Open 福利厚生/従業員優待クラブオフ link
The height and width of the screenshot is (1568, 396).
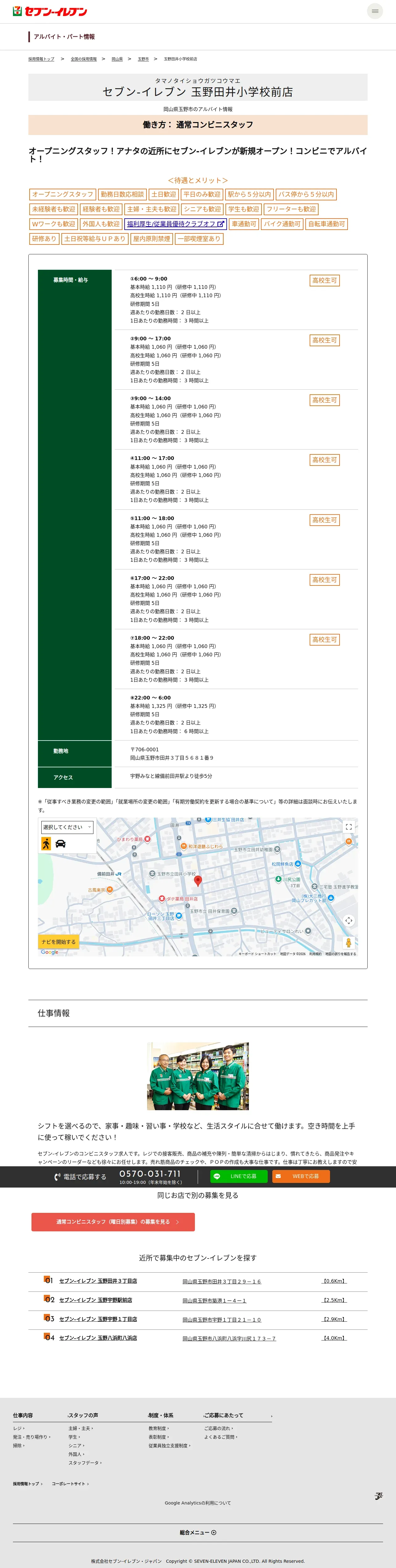(x=175, y=224)
